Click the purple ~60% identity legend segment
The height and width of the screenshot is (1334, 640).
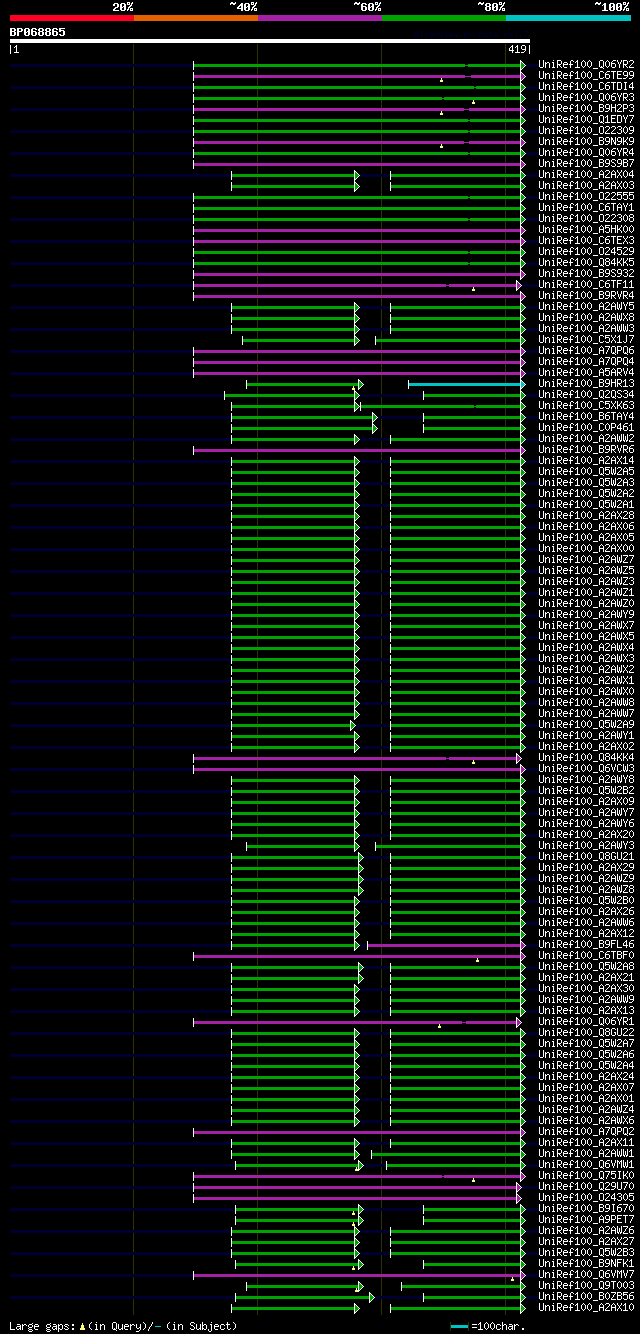319,17
